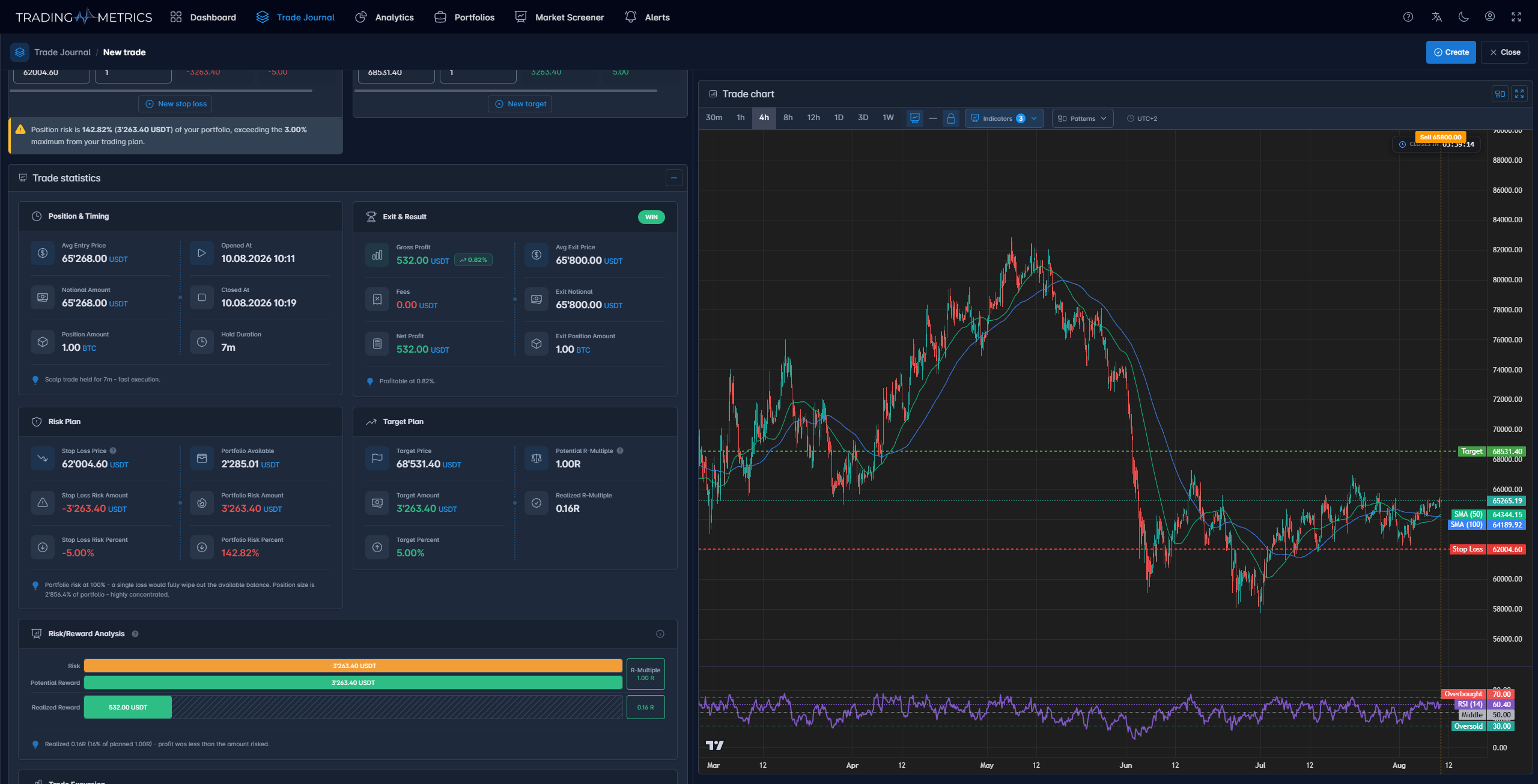
Task: Toggle the chart lock icon
Action: pos(951,118)
